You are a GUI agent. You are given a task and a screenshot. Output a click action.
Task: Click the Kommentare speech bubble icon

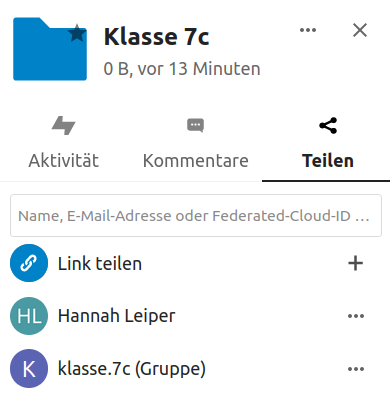click(x=195, y=125)
